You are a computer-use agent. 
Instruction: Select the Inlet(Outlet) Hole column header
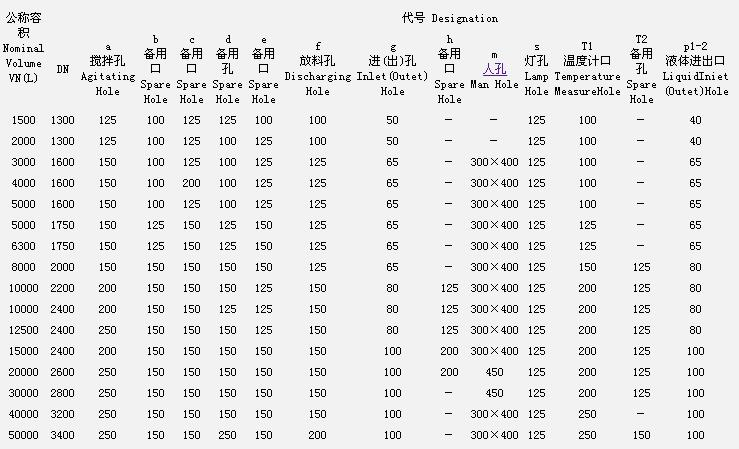pos(393,68)
